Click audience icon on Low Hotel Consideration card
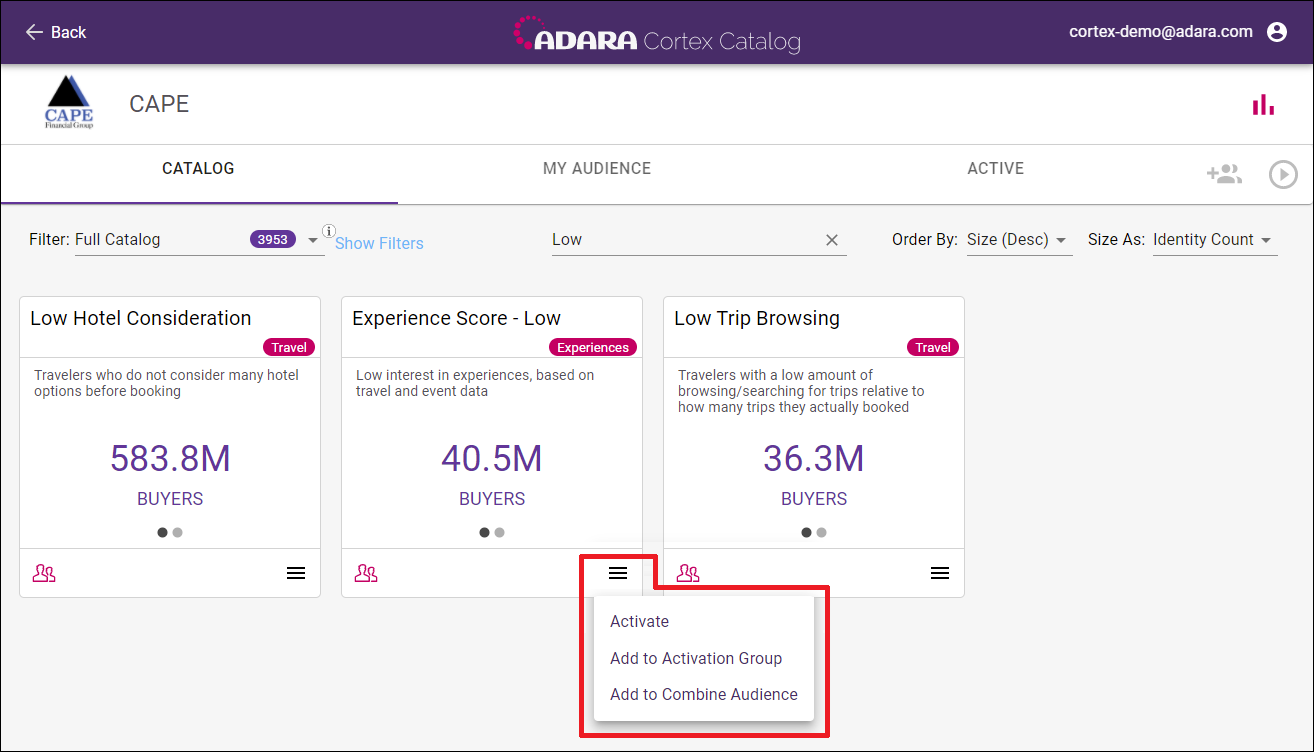 coord(44,573)
